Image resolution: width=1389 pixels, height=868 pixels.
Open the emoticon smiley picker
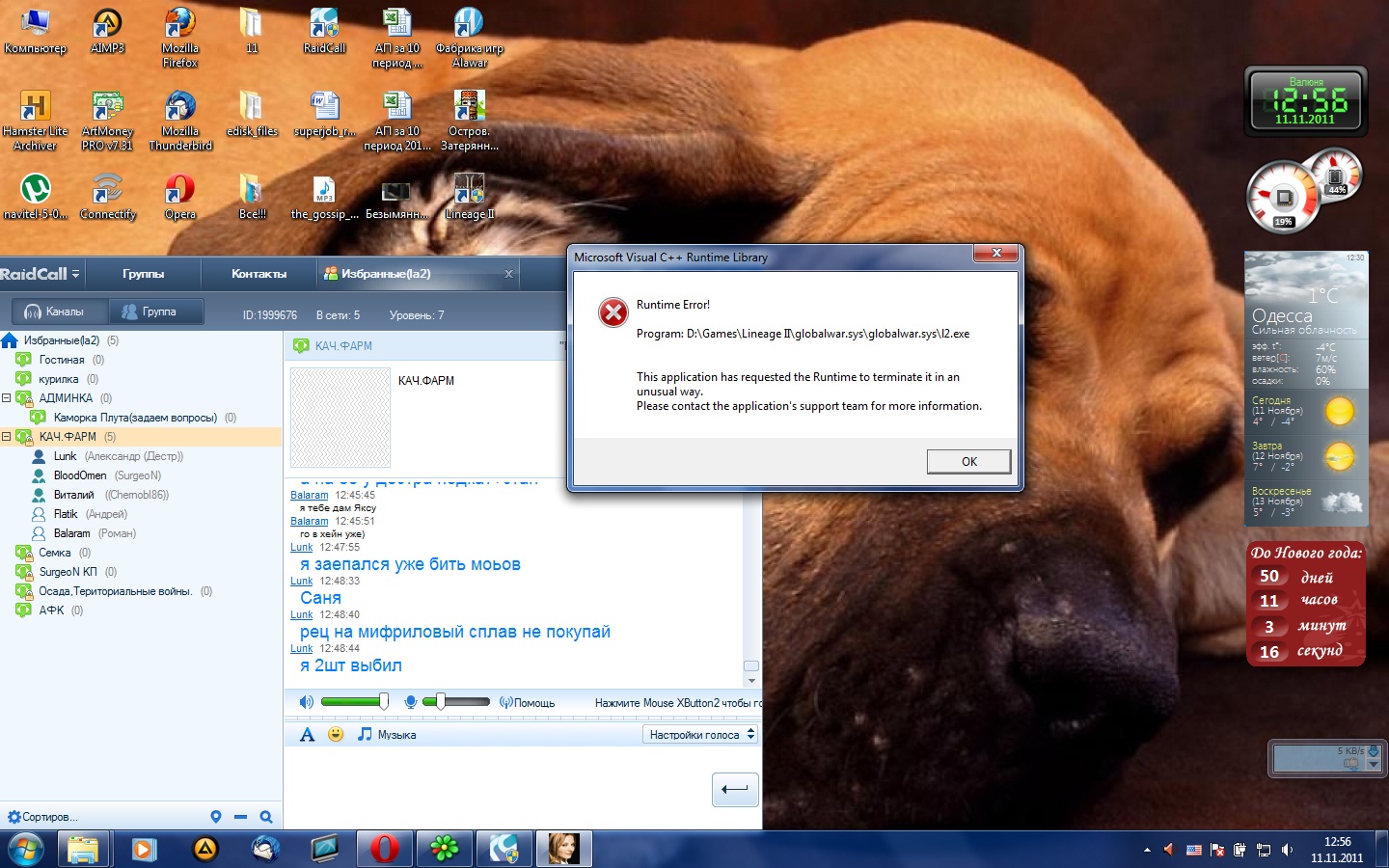(x=336, y=734)
